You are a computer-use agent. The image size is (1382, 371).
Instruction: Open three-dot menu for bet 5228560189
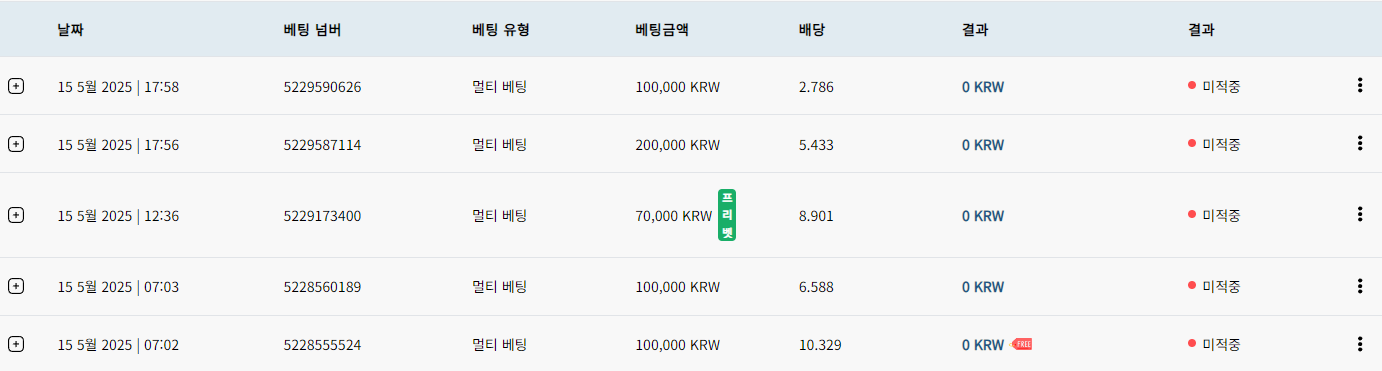[1359, 286]
